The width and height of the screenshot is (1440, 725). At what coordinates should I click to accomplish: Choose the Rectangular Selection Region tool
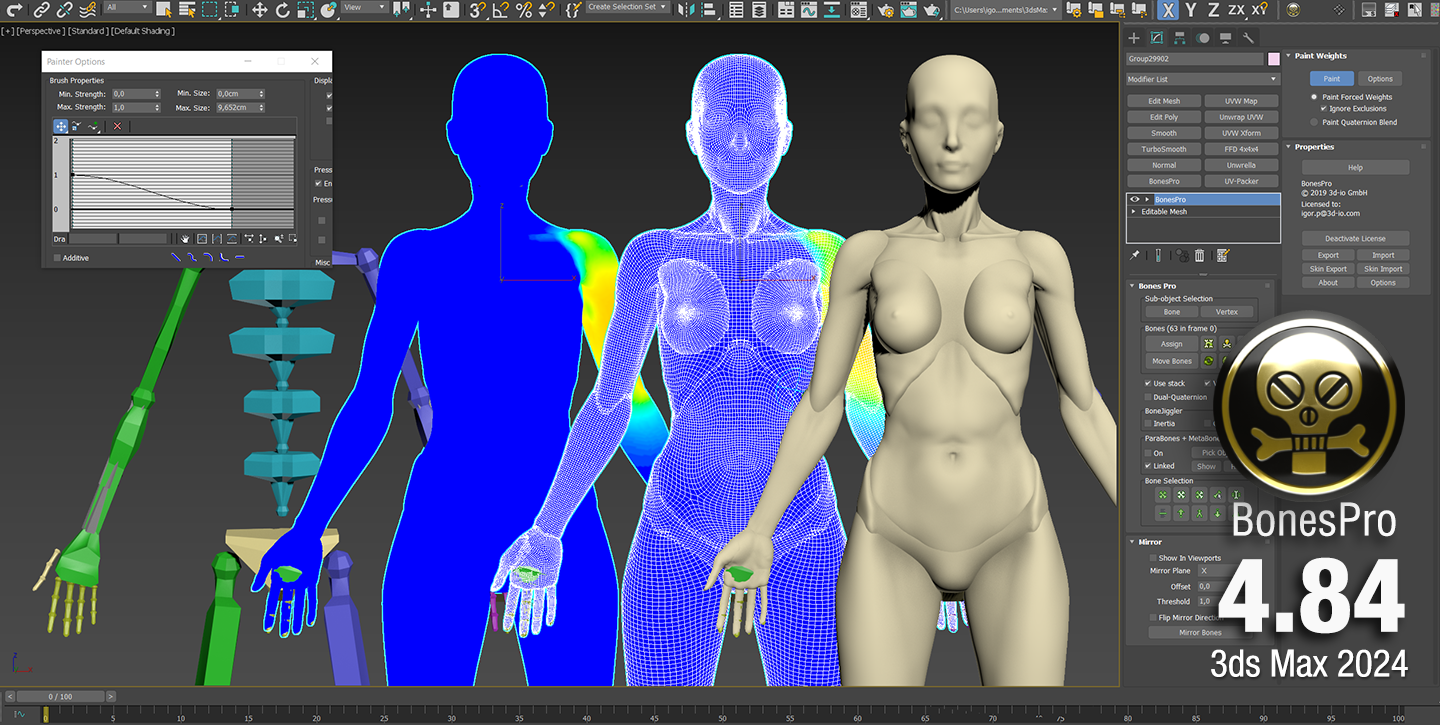pyautogui.click(x=210, y=9)
